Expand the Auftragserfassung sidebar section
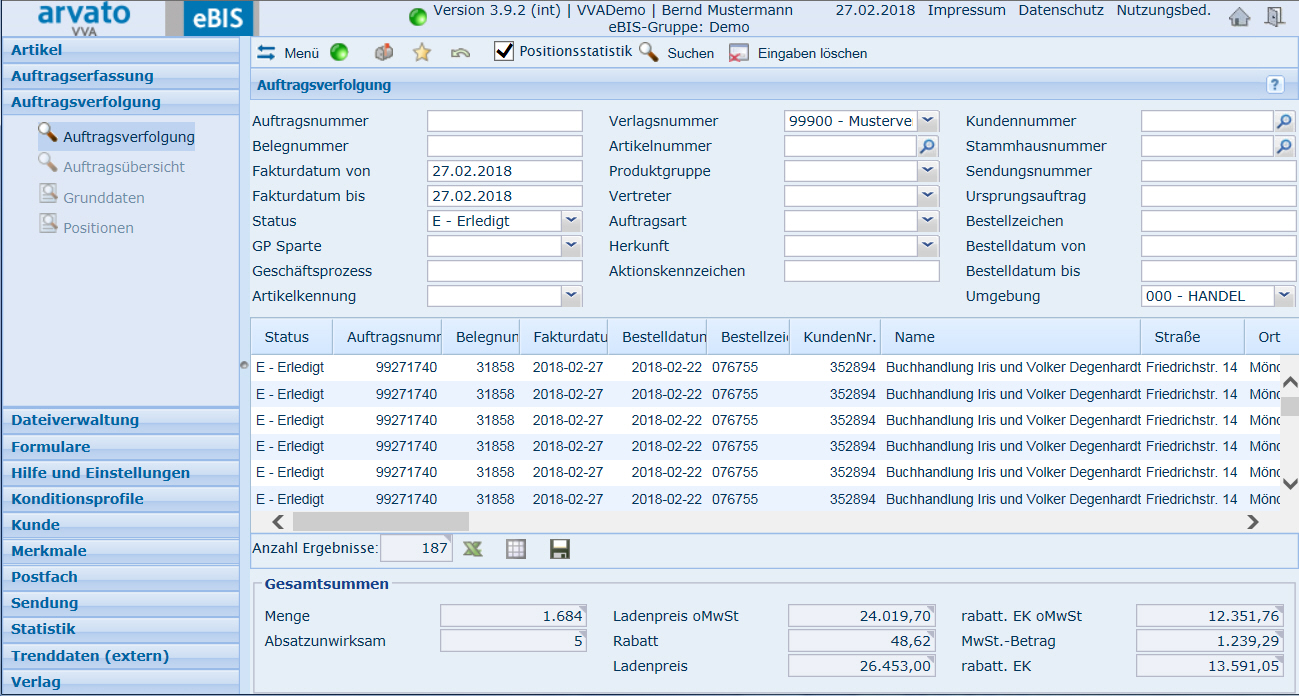The image size is (1299, 696). (120, 76)
